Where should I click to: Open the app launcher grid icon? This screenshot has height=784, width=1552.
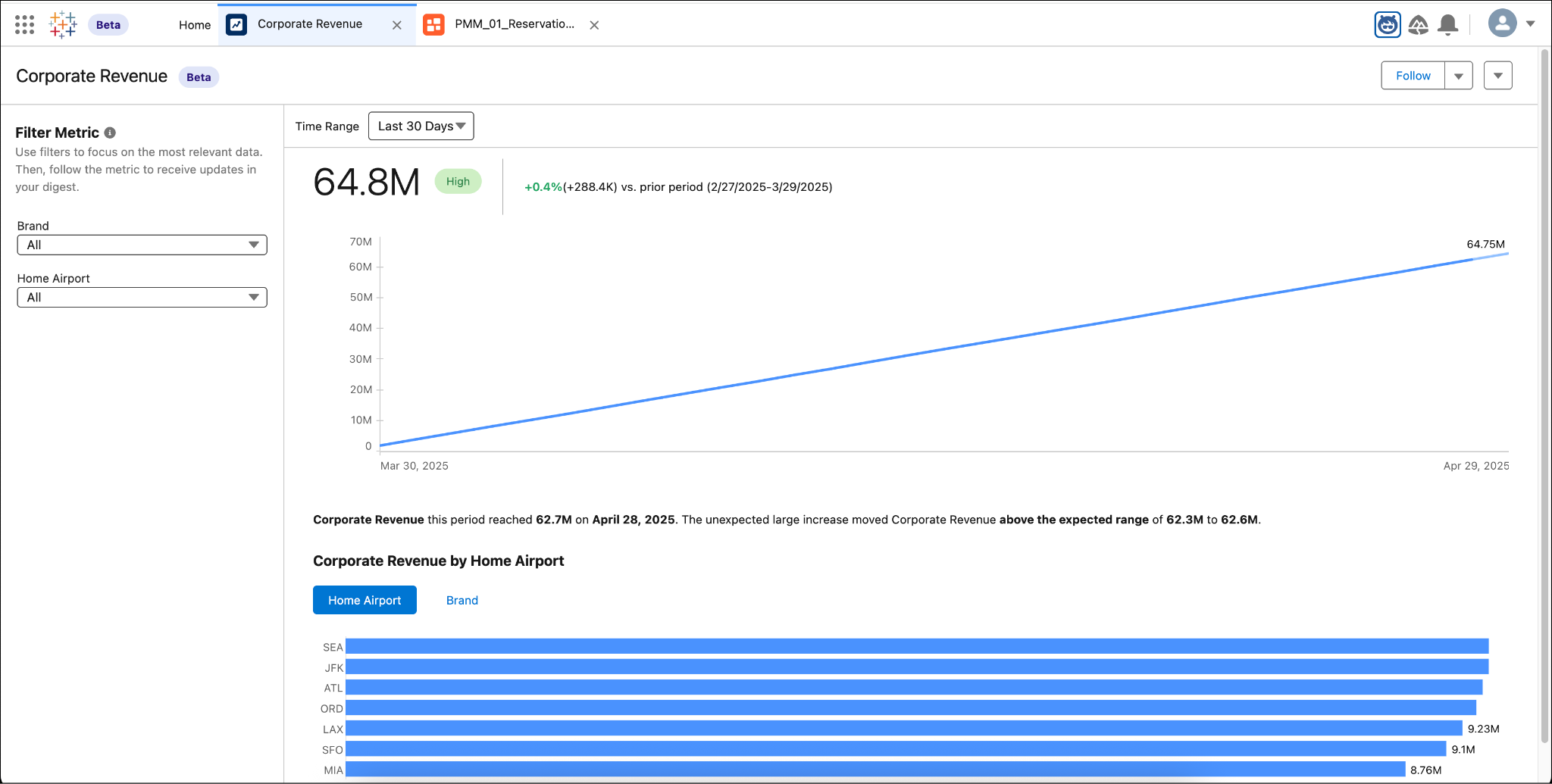point(24,24)
